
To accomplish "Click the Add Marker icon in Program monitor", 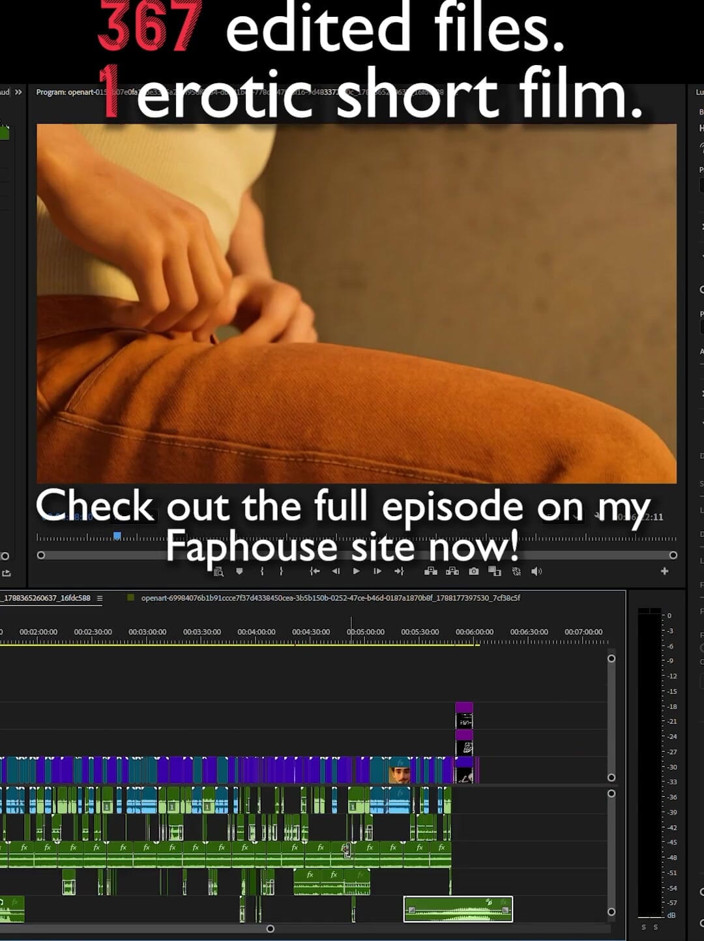I will click(x=239, y=571).
